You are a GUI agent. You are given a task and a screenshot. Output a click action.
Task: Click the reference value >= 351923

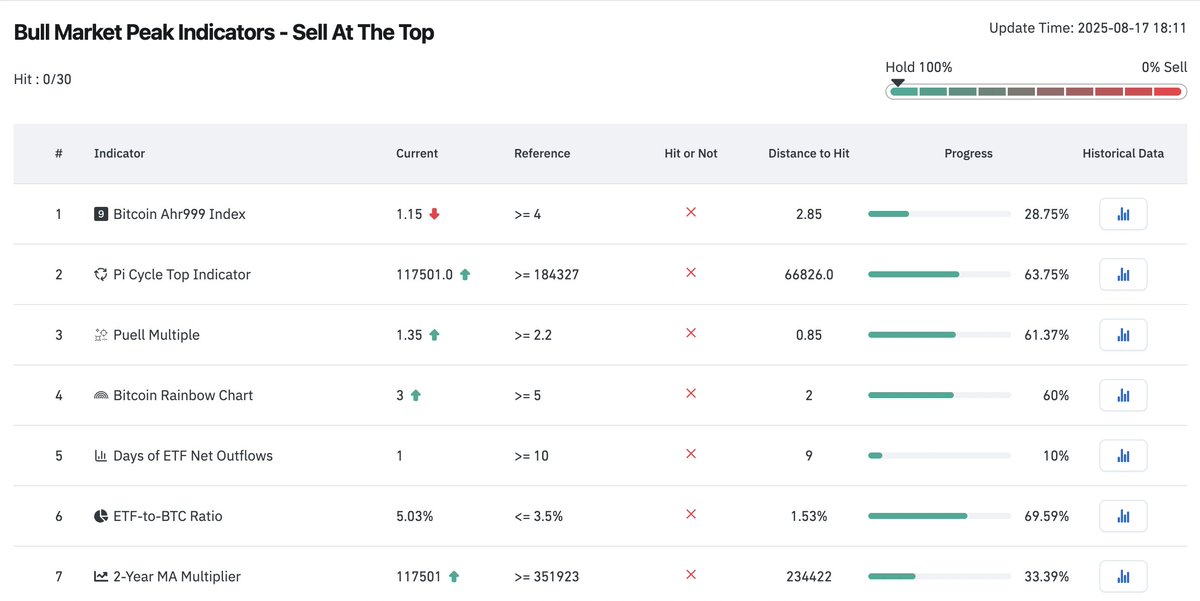[x=547, y=576]
